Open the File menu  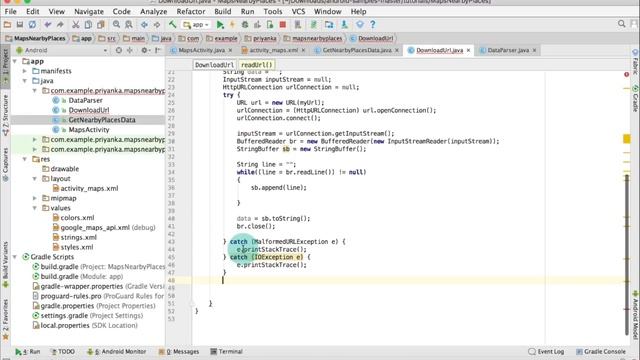pos(11,11)
